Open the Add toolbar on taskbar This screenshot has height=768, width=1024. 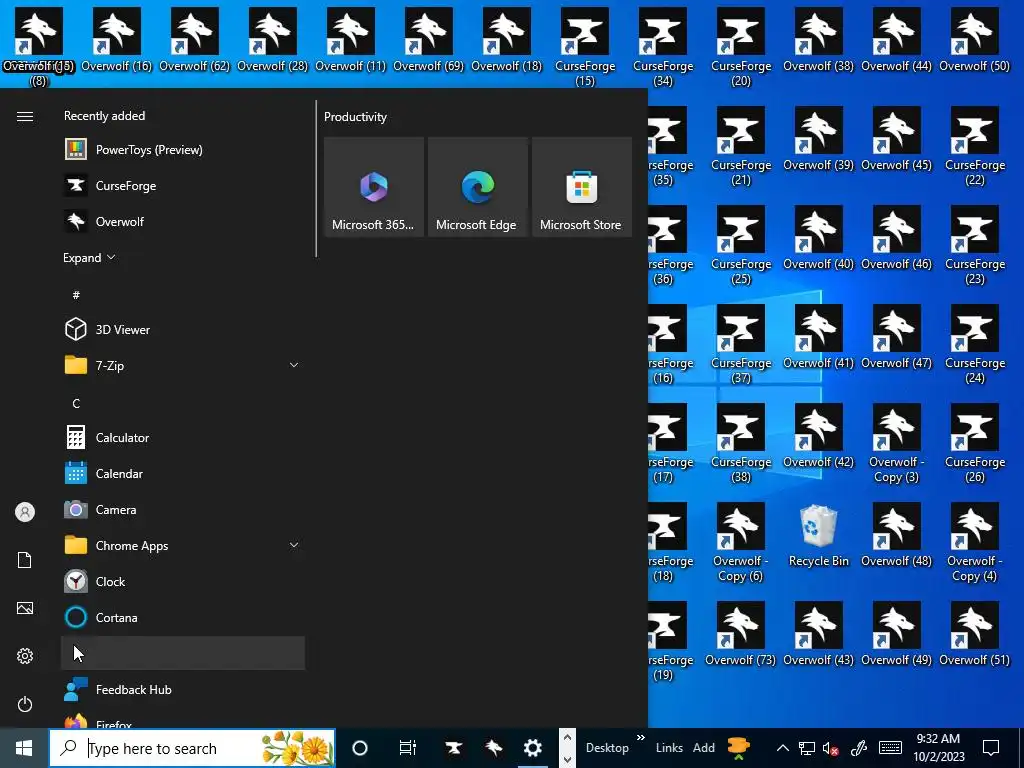pyautogui.click(x=703, y=748)
